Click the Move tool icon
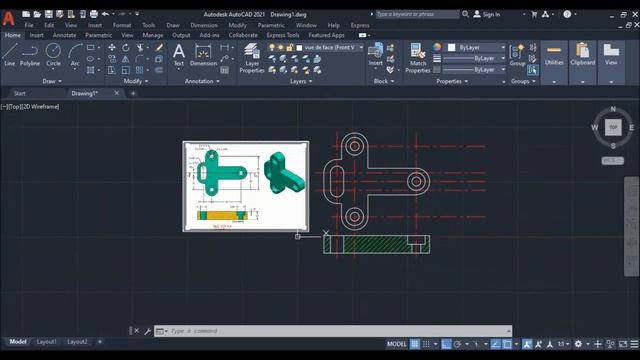The image size is (640, 360). tap(111, 48)
